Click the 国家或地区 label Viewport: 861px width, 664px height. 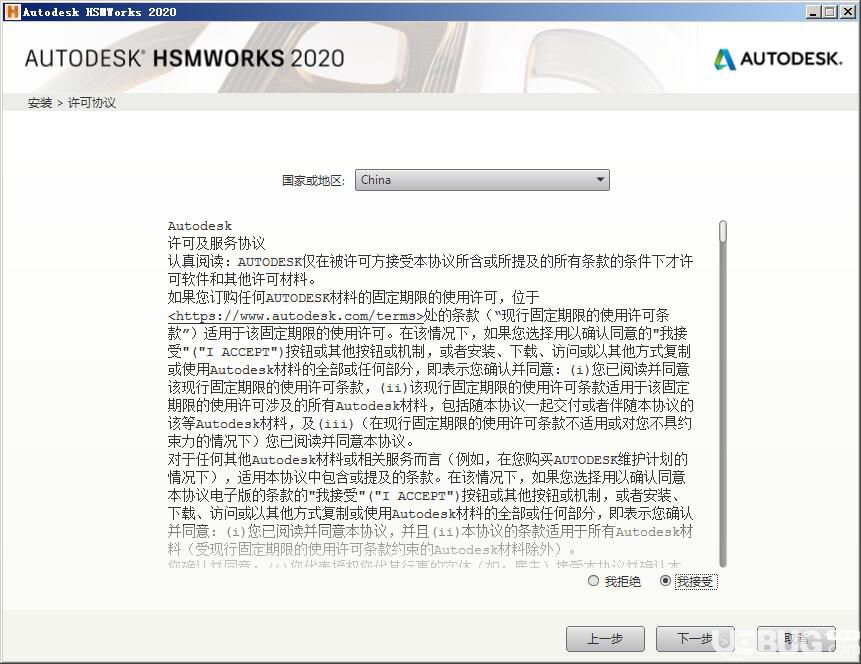pos(313,180)
